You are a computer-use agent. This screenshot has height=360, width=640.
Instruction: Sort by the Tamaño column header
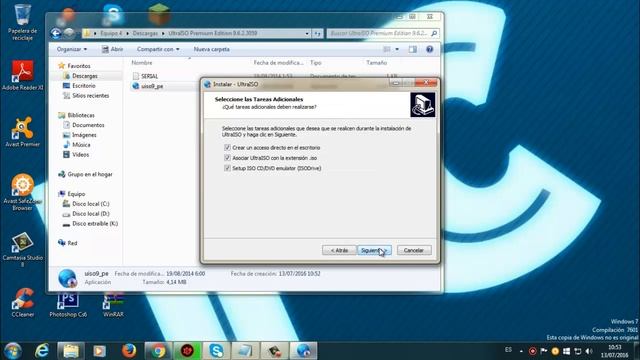click(x=376, y=62)
